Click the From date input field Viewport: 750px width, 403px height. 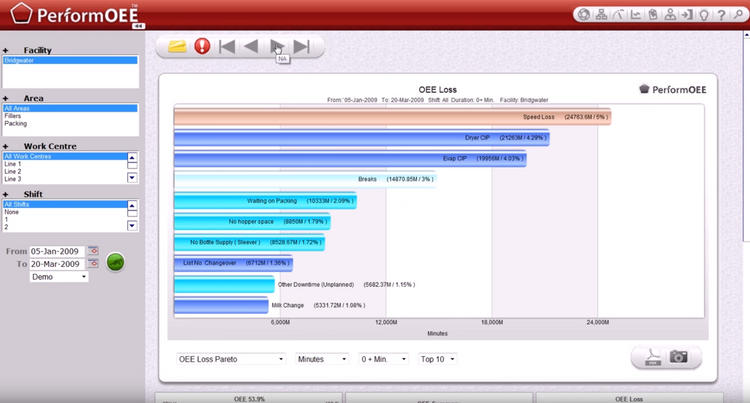(57, 251)
